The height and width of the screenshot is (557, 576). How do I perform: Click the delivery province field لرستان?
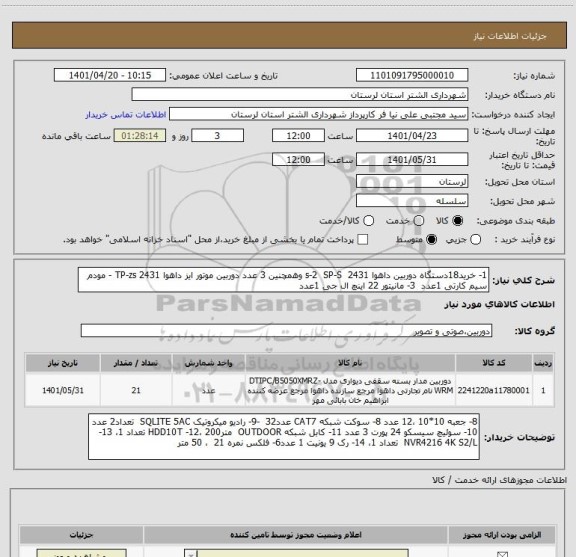[412, 182]
